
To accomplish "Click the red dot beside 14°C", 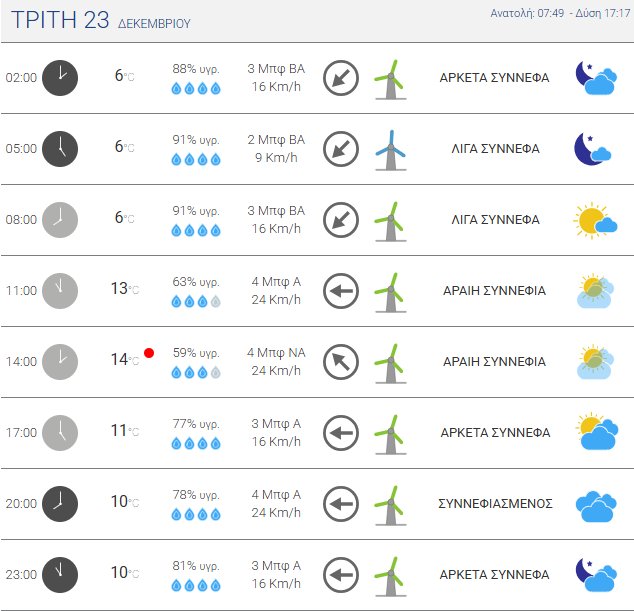I will (x=149, y=353).
